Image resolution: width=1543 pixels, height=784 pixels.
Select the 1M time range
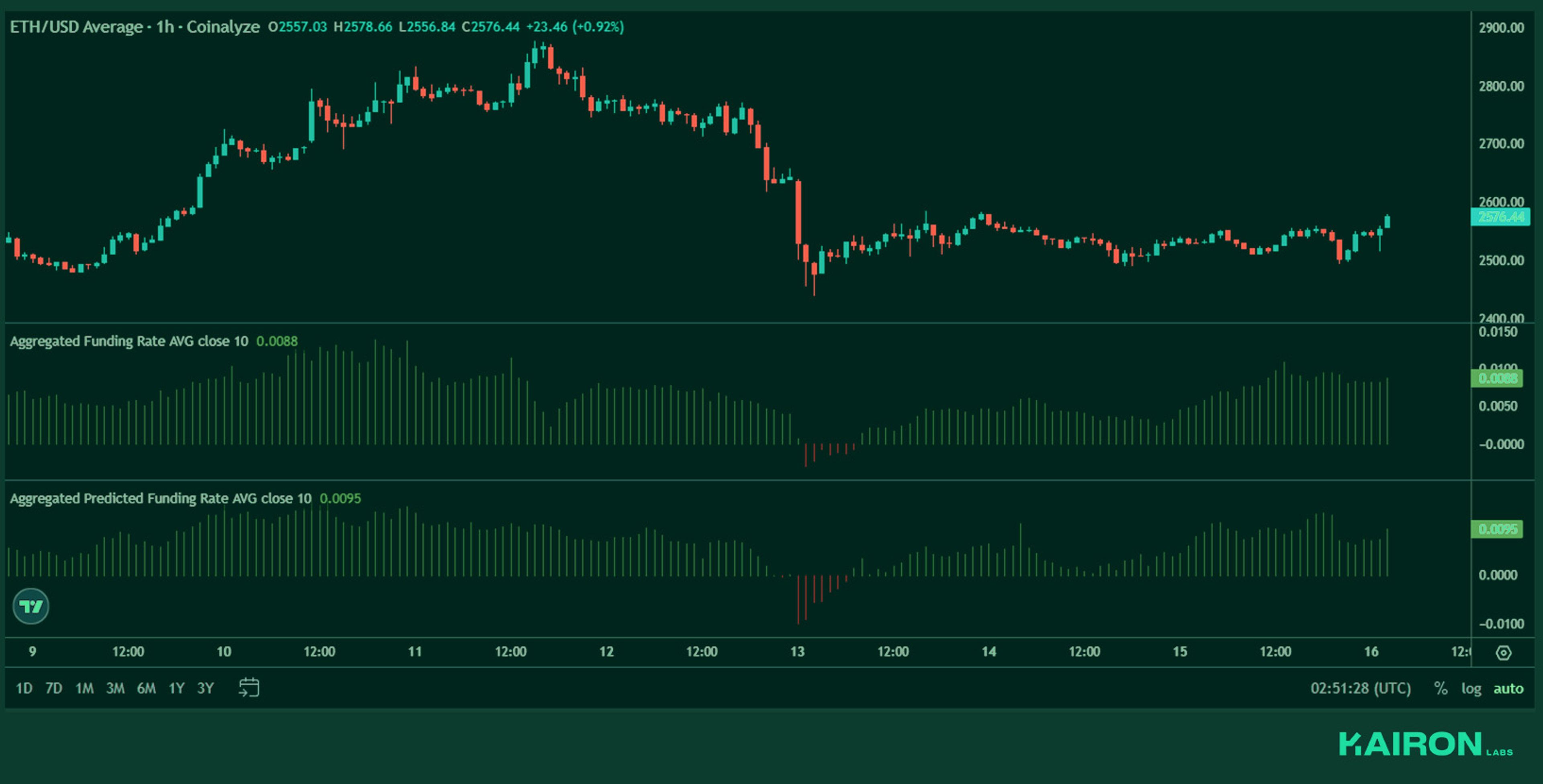[84, 688]
